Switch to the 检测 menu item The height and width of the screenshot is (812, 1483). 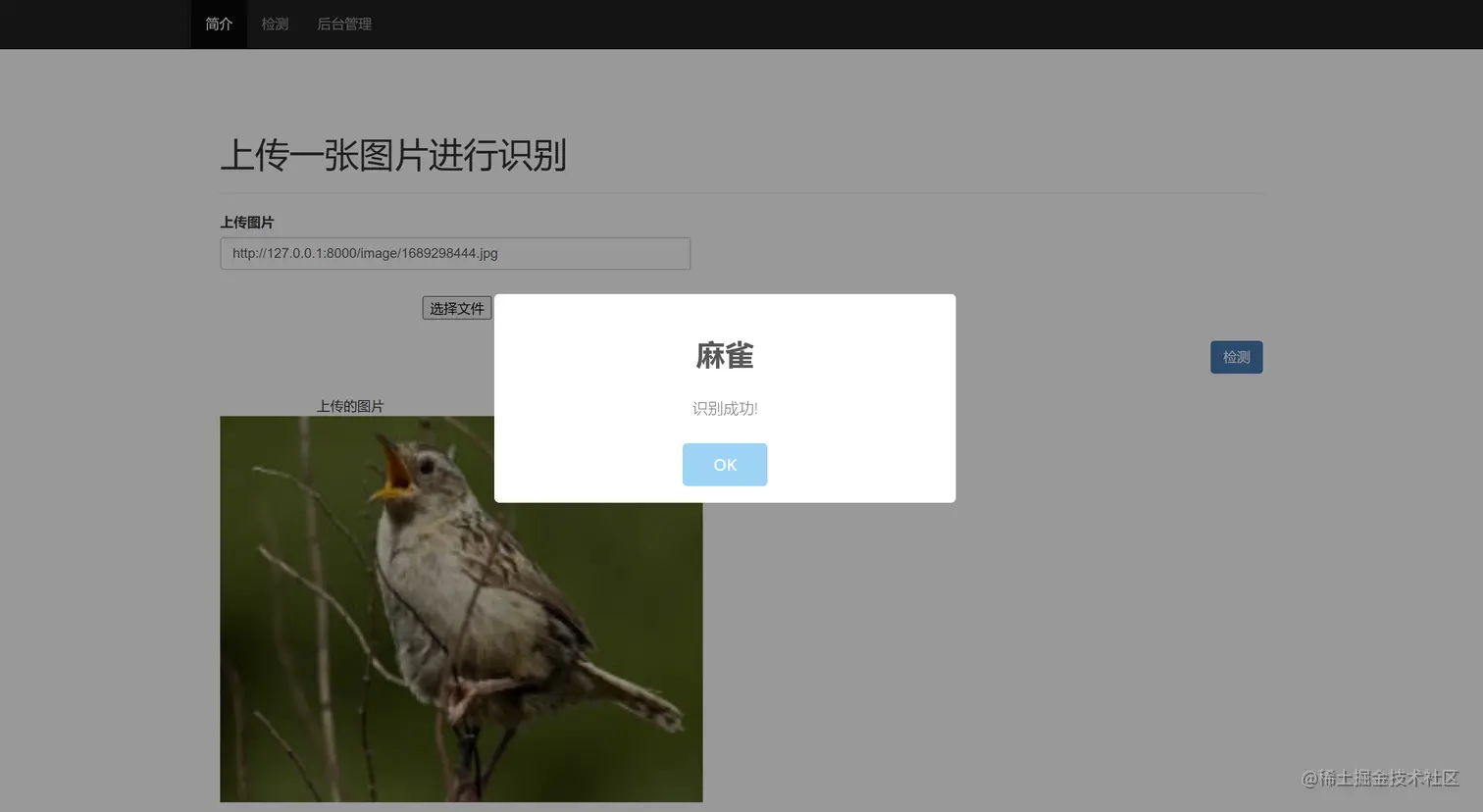click(x=275, y=24)
